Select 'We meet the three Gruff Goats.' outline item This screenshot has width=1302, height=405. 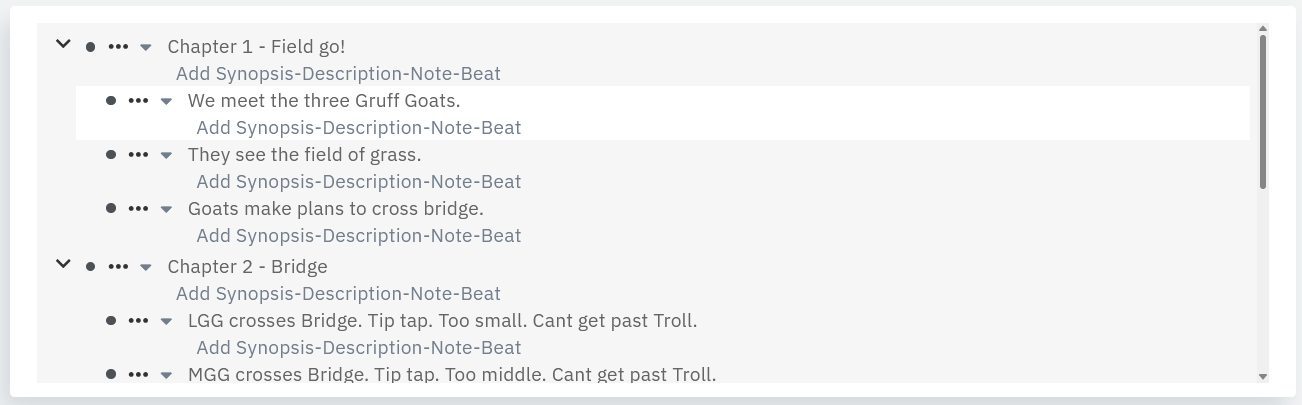tap(324, 101)
